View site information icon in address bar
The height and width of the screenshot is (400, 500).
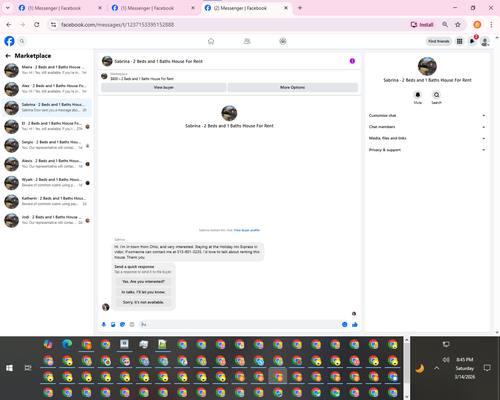coord(53,25)
